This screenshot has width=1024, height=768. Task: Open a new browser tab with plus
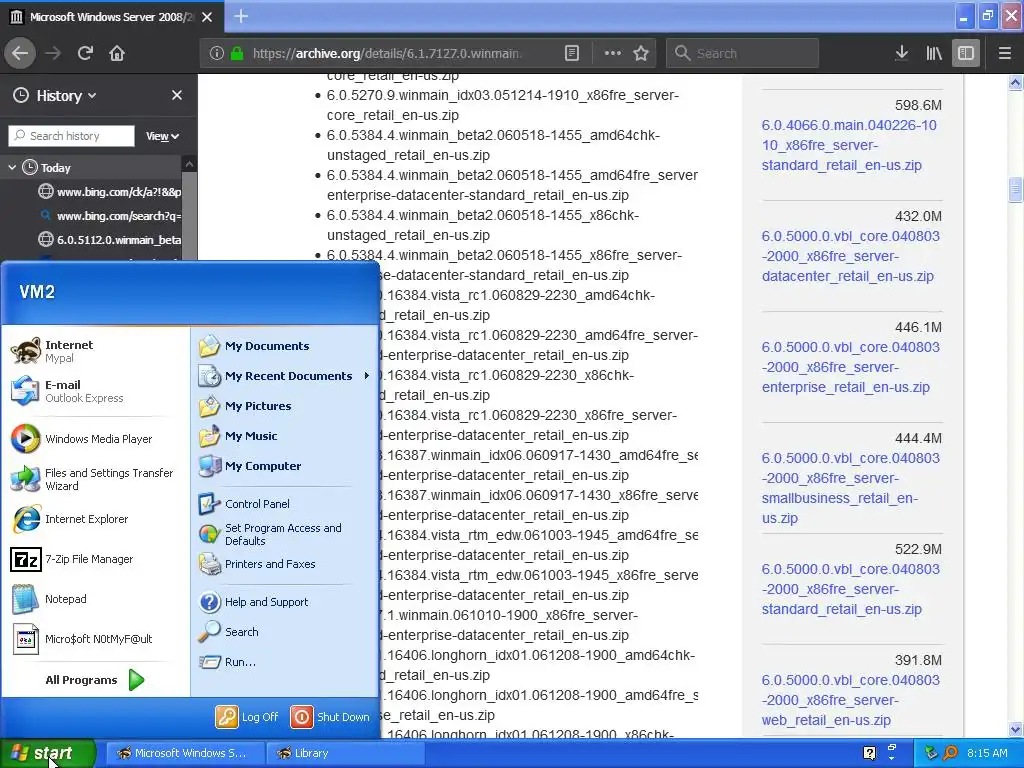pyautogui.click(x=241, y=16)
